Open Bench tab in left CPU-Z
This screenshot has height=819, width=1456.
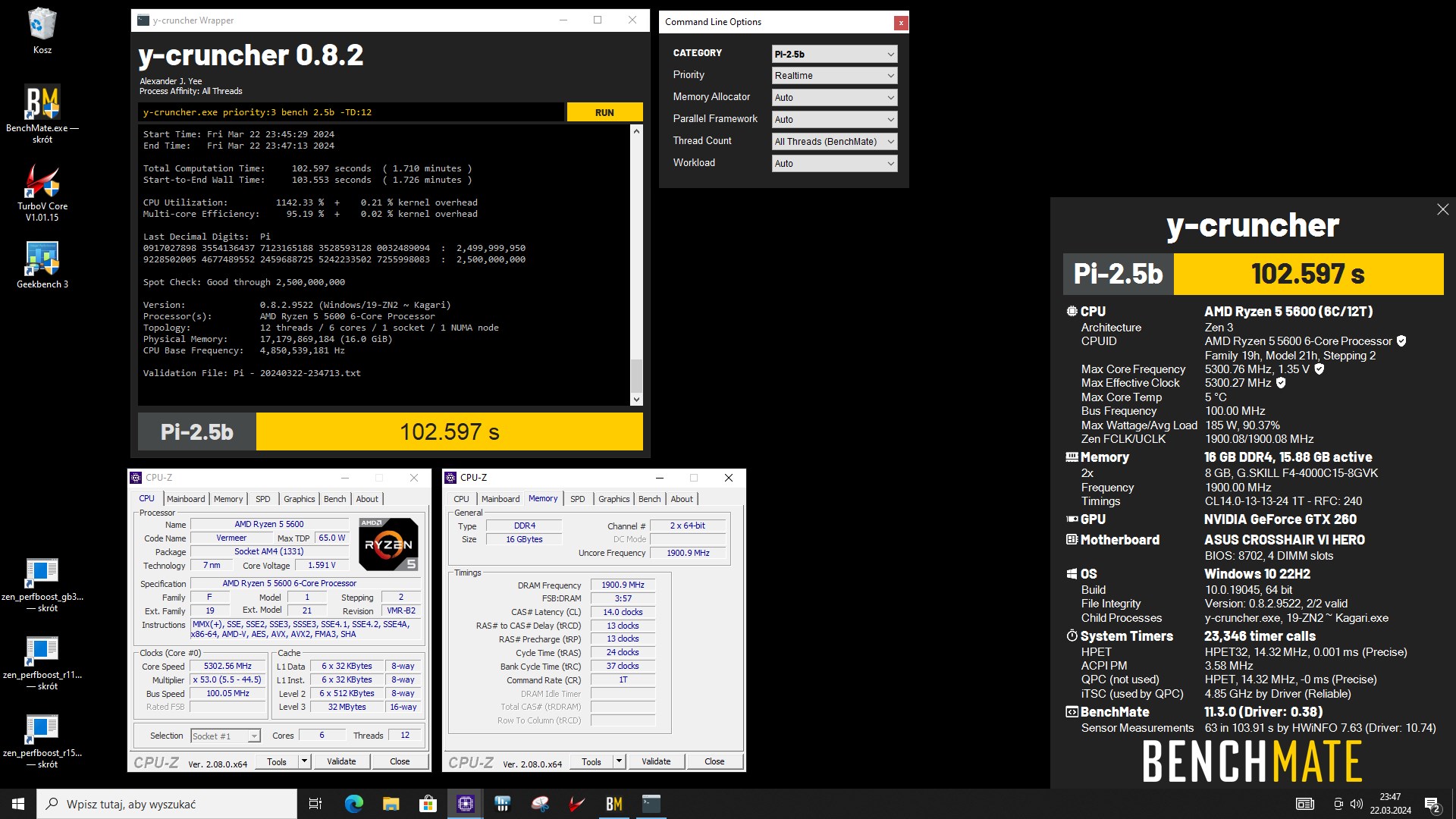(x=334, y=499)
